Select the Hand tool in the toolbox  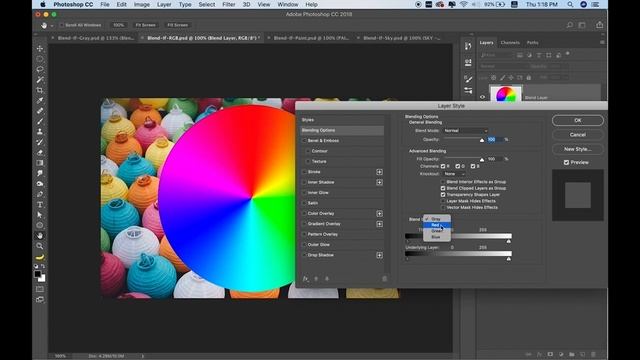click(x=40, y=236)
